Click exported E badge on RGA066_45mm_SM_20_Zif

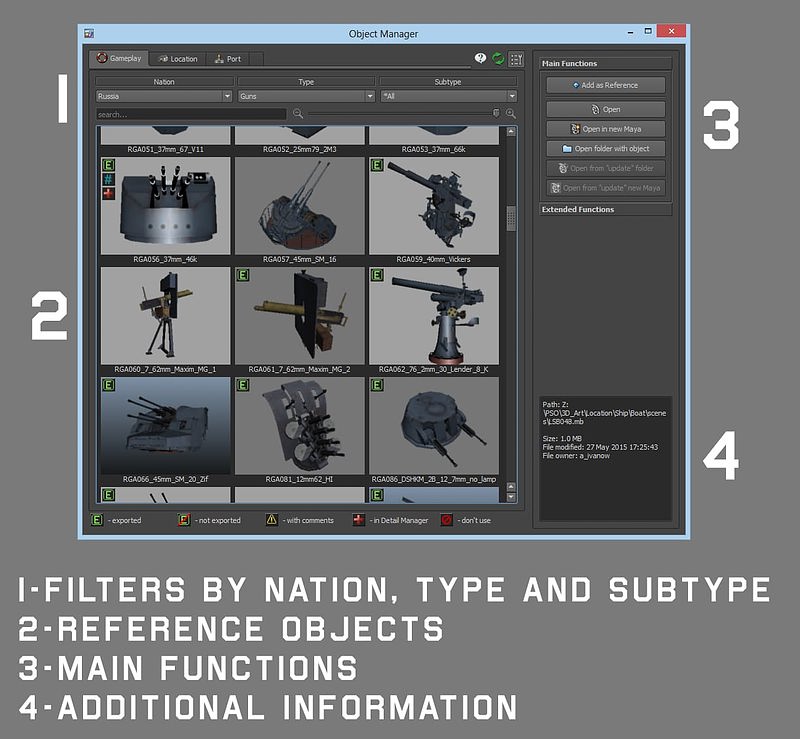[109, 385]
